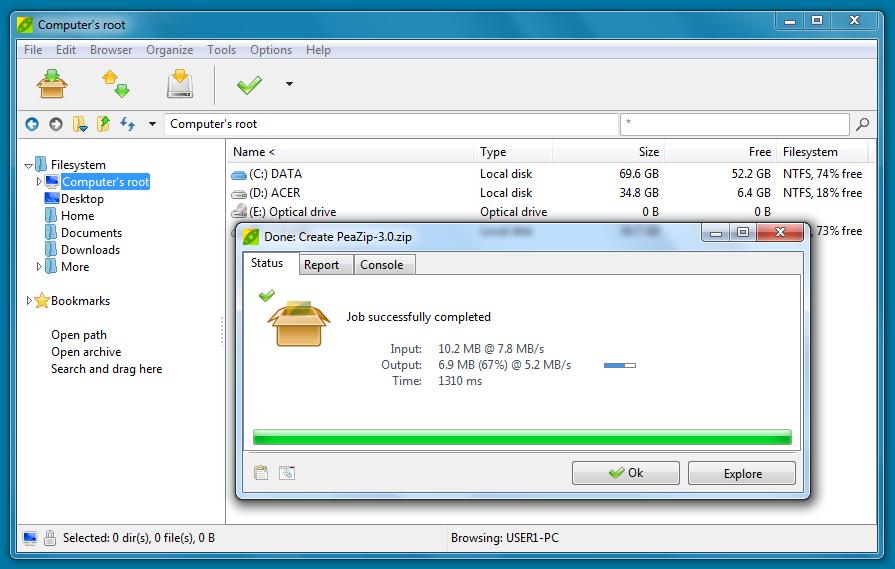Sort by Filesystem column header
Screen dimensions: 895x569
pyautogui.click(x=822, y=152)
